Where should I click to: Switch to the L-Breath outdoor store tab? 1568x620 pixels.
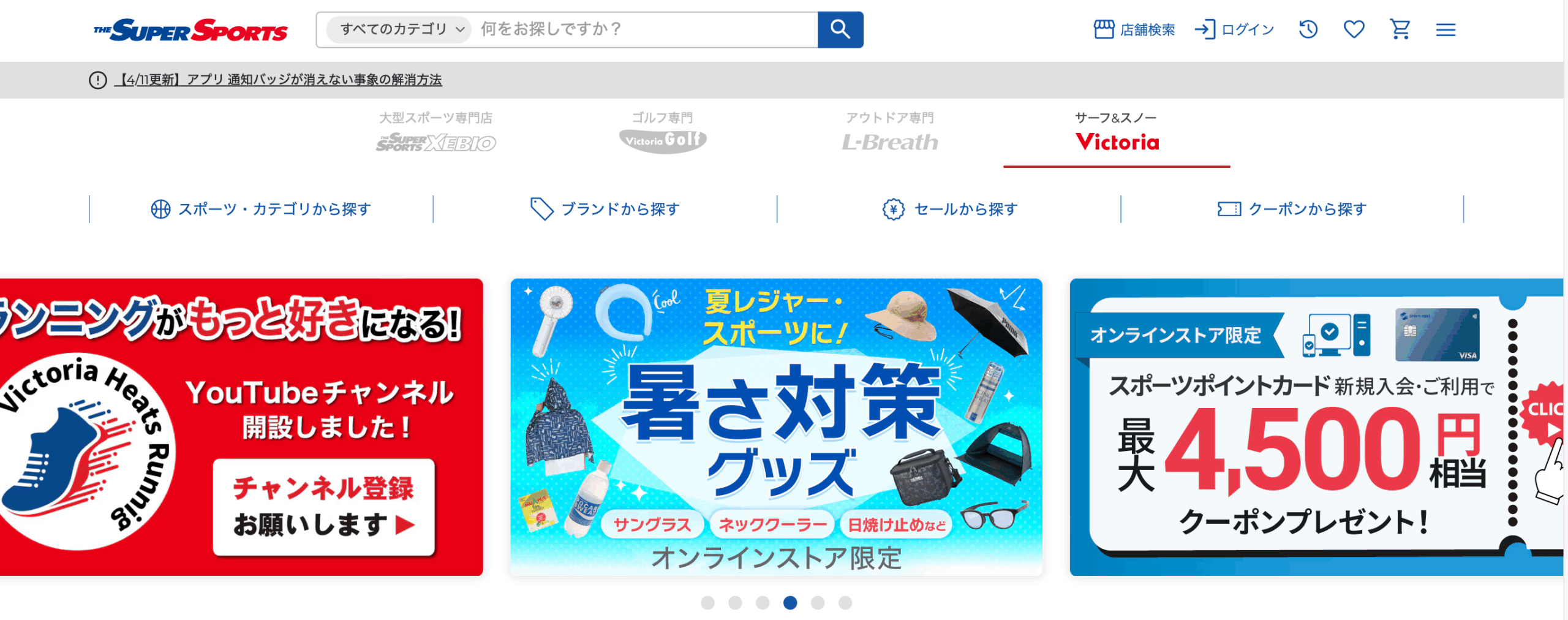(x=889, y=133)
